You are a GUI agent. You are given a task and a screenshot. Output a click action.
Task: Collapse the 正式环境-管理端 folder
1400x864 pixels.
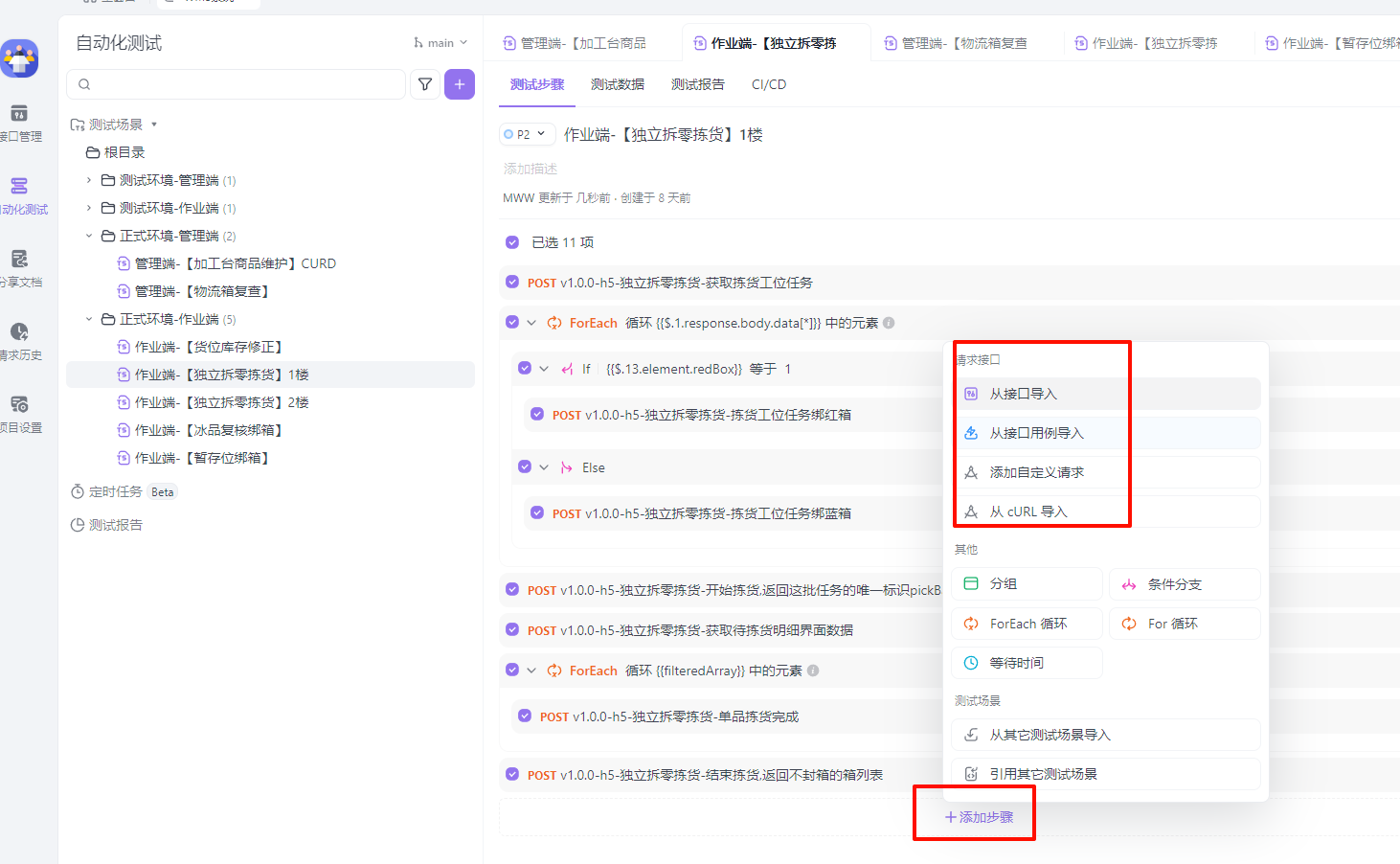coord(89,236)
